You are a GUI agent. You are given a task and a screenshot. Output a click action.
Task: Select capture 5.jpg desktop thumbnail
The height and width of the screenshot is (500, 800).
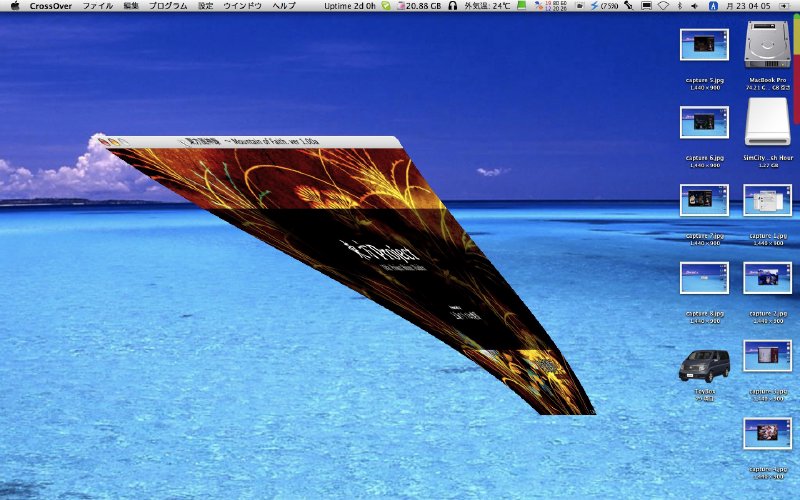point(704,44)
